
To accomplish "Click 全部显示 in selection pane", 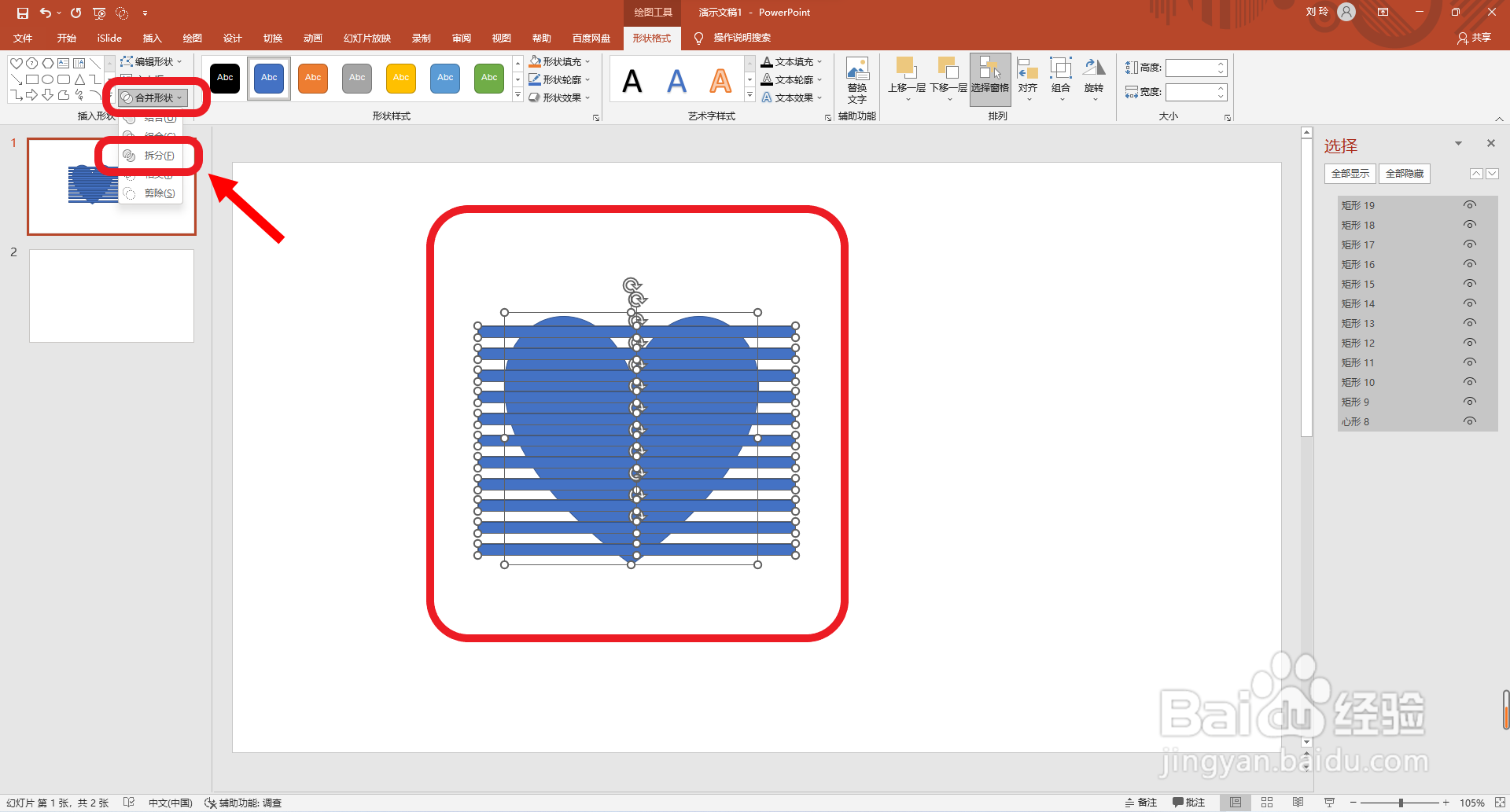I will [x=1350, y=174].
